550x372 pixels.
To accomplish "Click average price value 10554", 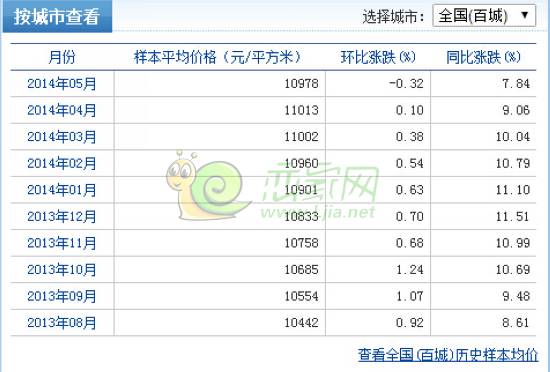I will coord(301,296).
